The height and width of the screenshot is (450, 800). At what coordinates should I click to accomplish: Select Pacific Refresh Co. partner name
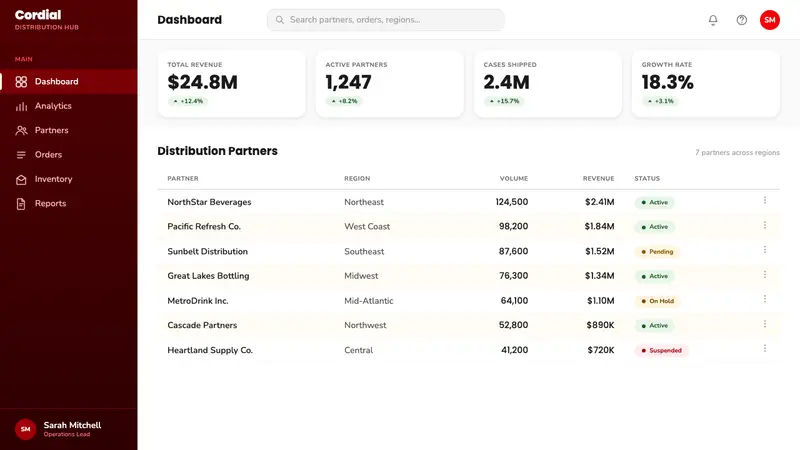coord(204,227)
